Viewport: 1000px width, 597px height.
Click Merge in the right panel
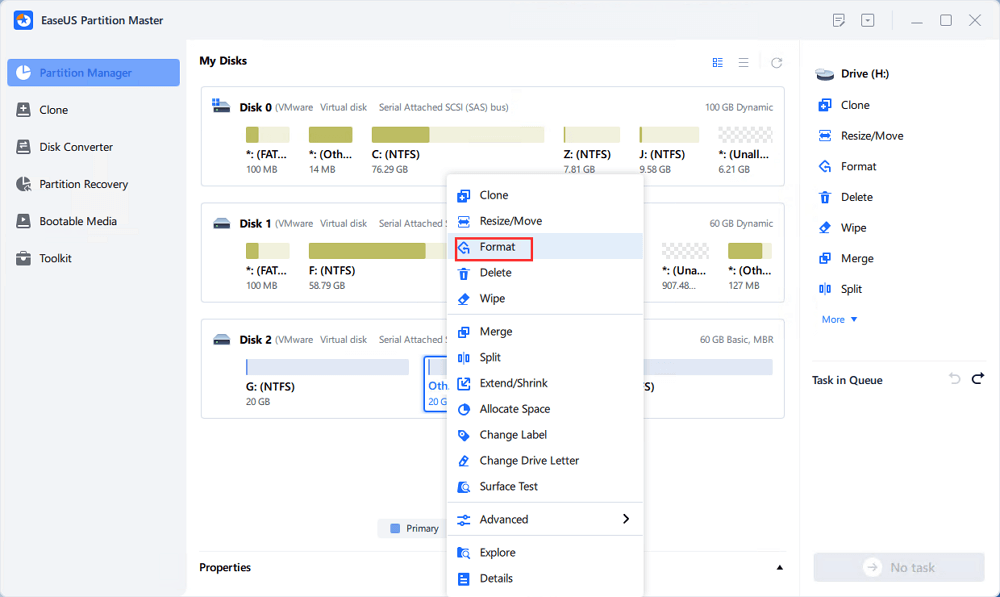pos(856,259)
